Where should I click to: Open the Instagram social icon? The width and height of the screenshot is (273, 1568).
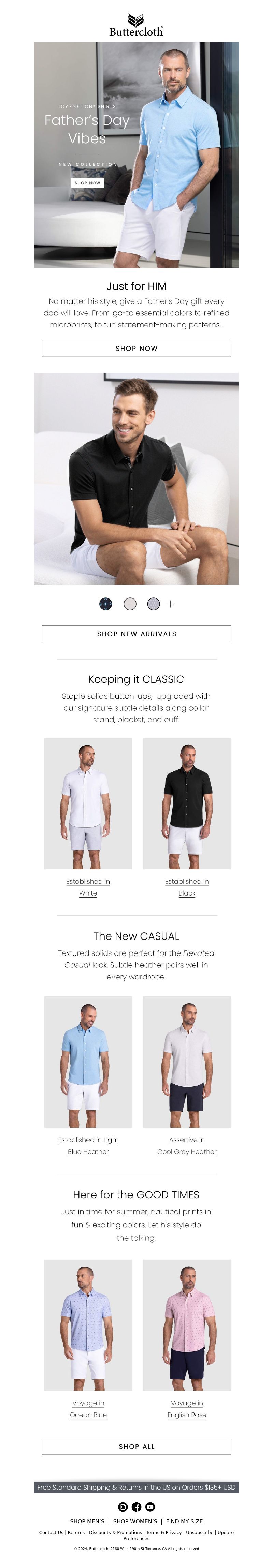pos(123,1507)
